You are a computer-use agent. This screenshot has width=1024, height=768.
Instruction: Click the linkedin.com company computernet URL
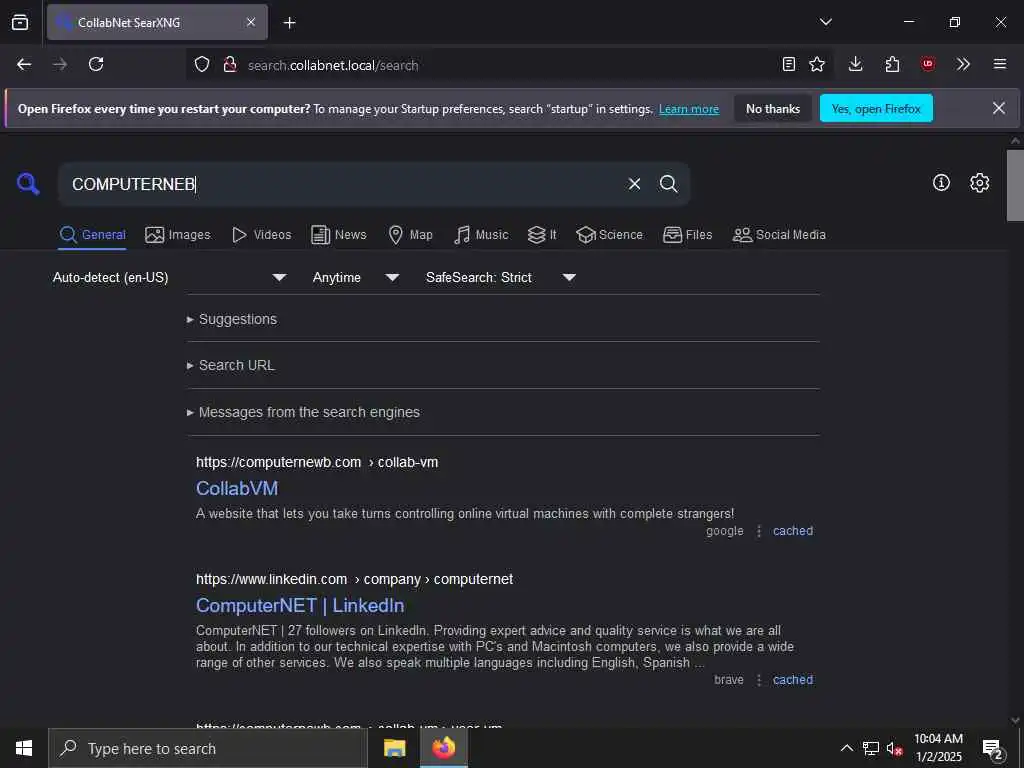point(355,579)
